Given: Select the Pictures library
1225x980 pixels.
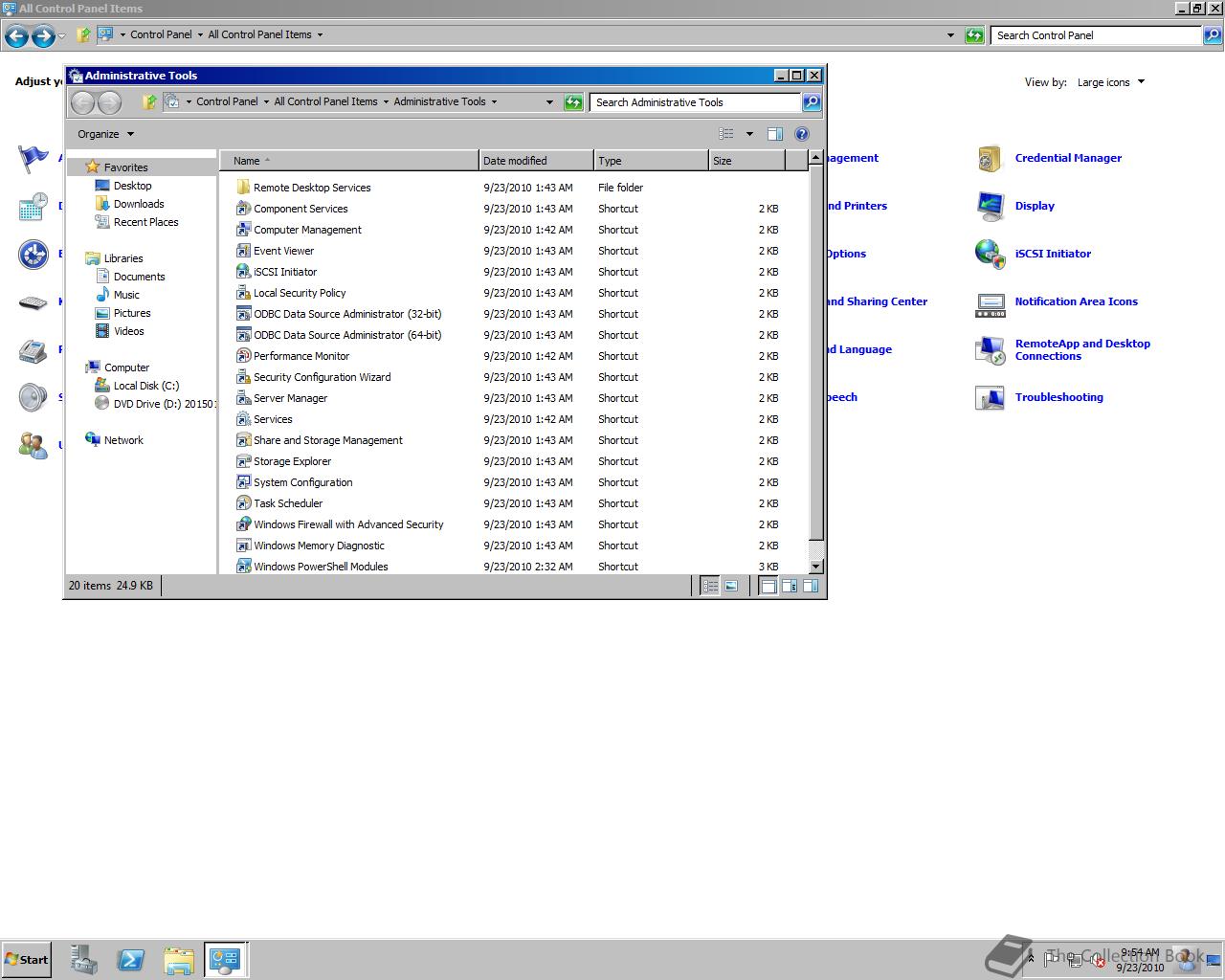Looking at the screenshot, I should (x=132, y=313).
